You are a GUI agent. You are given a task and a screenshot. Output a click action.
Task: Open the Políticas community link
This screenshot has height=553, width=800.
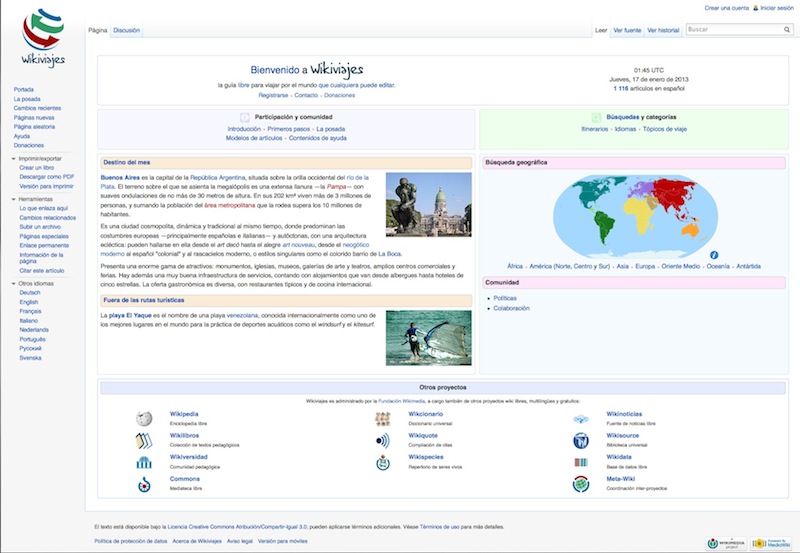tap(505, 298)
